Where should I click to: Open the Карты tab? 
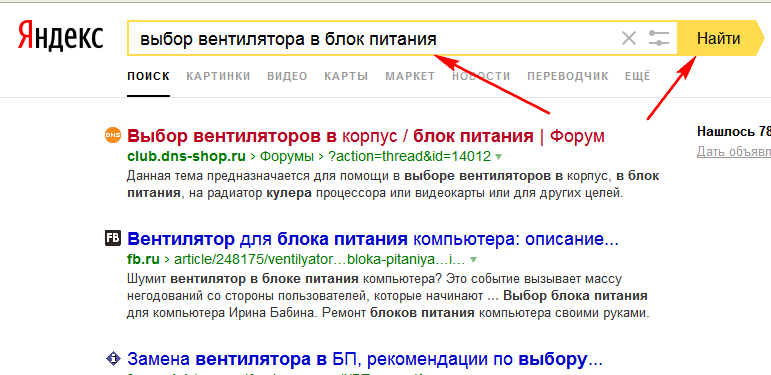346,76
